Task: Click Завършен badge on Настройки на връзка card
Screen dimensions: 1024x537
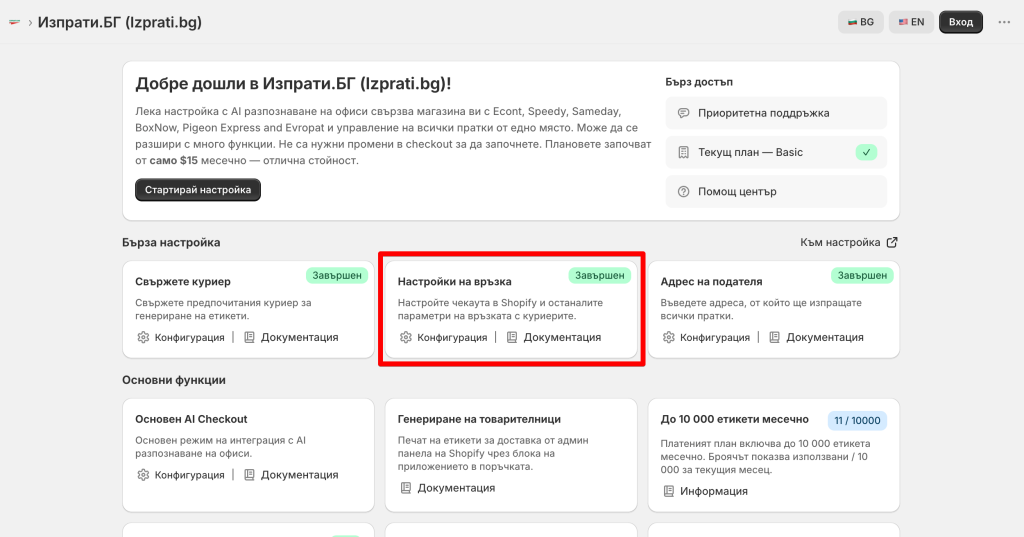Action: click(x=600, y=276)
